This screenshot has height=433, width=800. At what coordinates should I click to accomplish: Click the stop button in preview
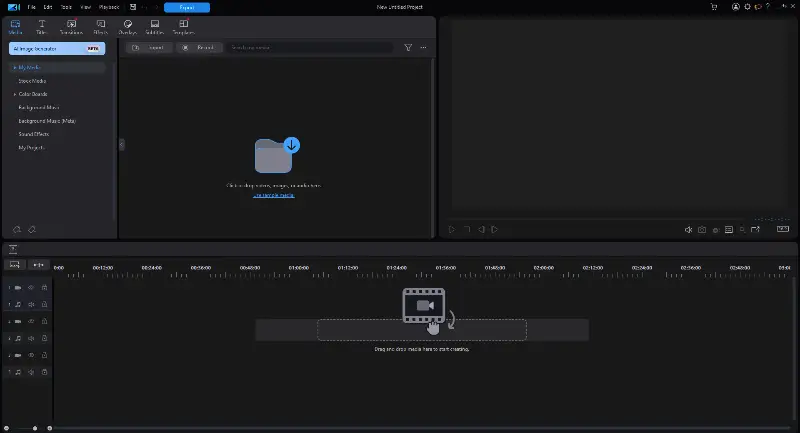point(466,230)
